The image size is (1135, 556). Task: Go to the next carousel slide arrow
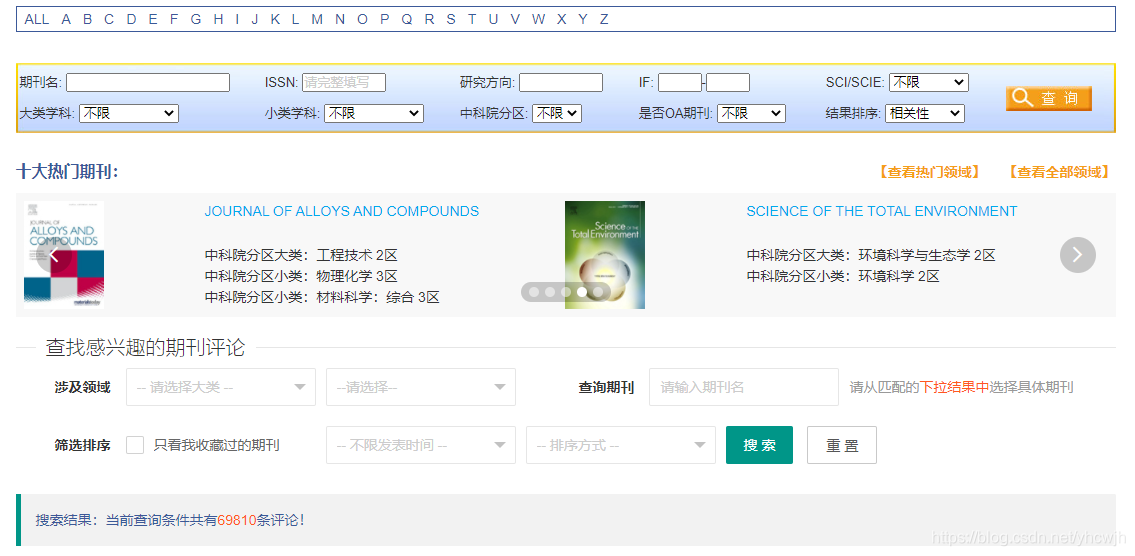(1077, 255)
